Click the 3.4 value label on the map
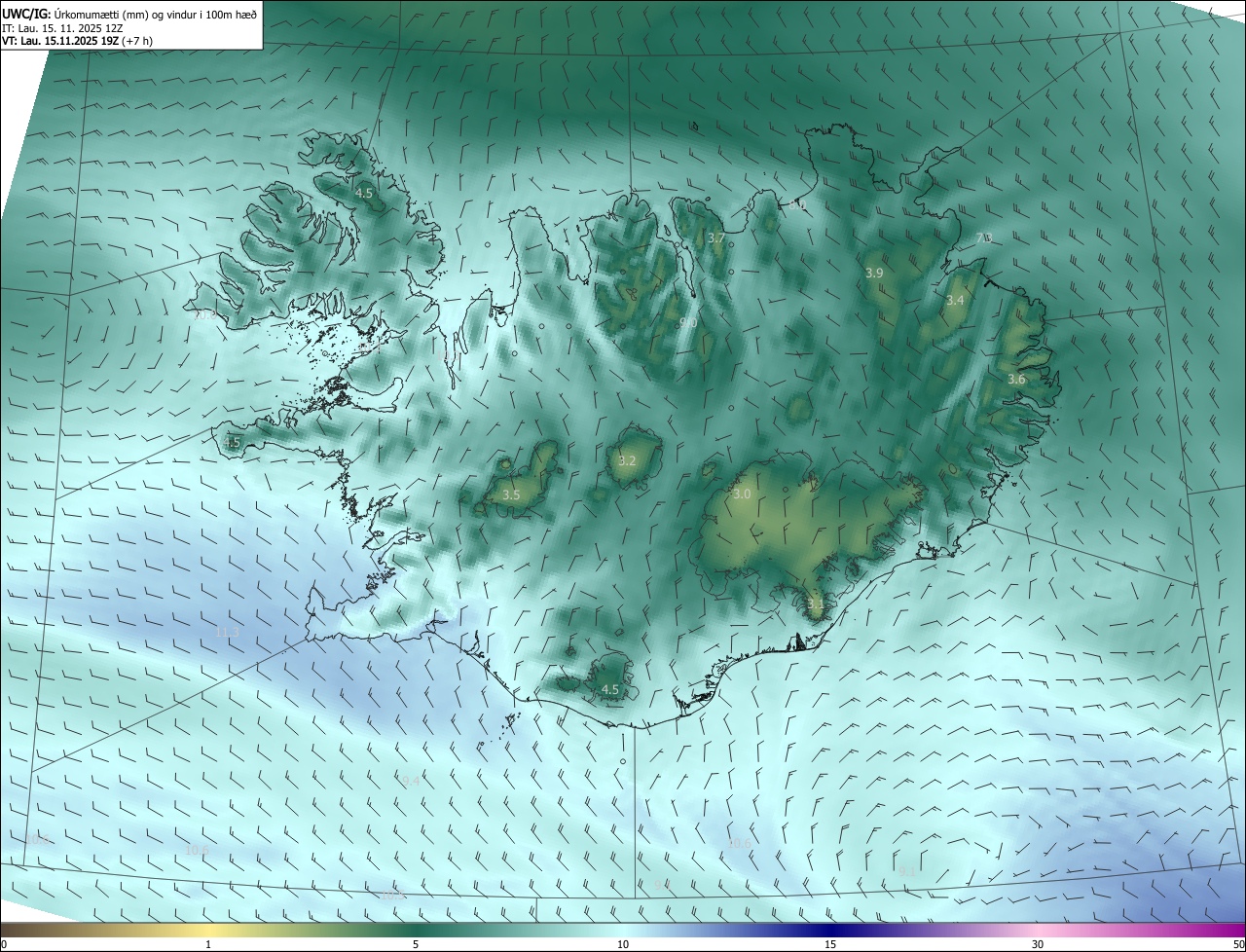The height and width of the screenshot is (952, 1246). click(x=955, y=301)
